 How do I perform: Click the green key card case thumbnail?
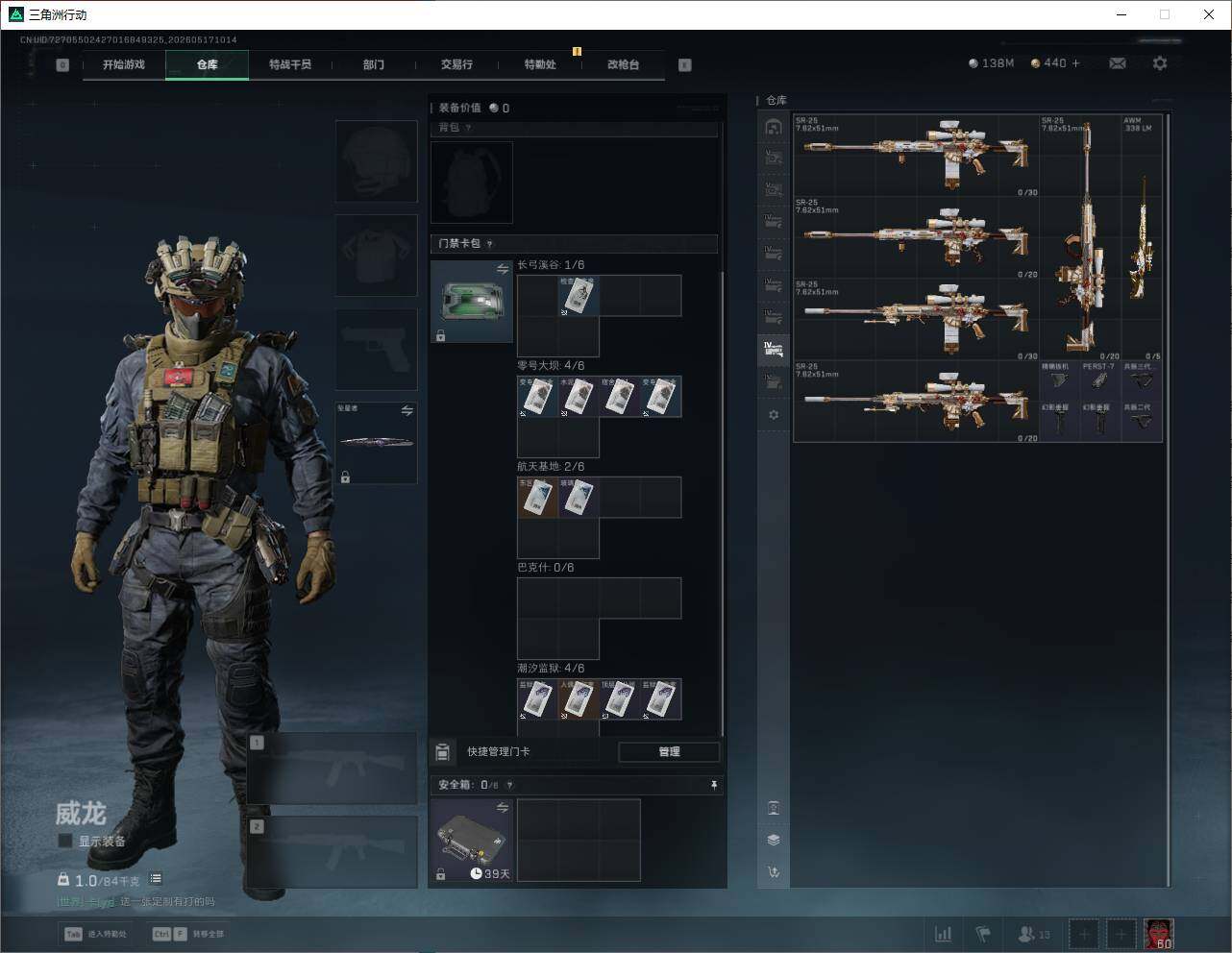pos(471,301)
